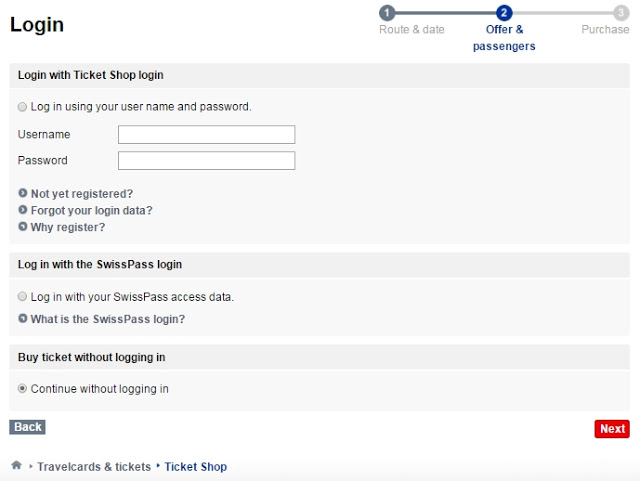Select SwissPass access data radio option

click(22, 296)
